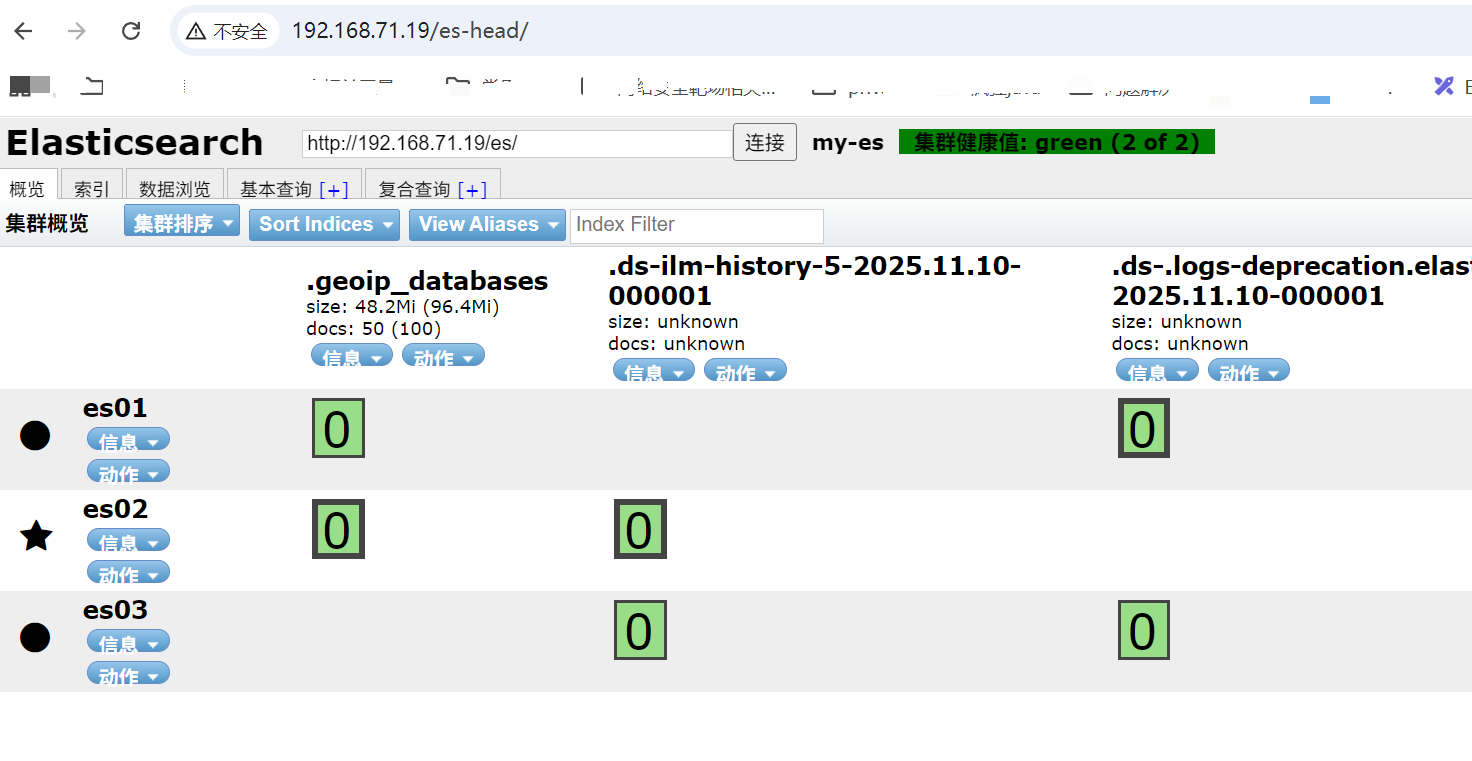Click the 集群概览 label
This screenshot has height=761, width=1472.
[47, 223]
